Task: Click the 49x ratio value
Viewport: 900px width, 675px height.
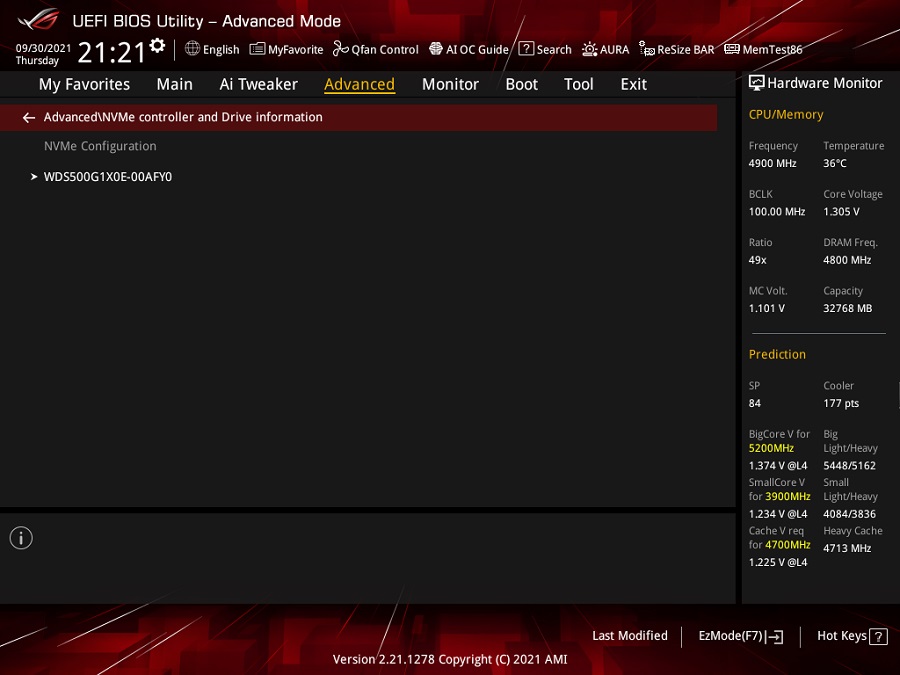Action: pyautogui.click(x=758, y=260)
